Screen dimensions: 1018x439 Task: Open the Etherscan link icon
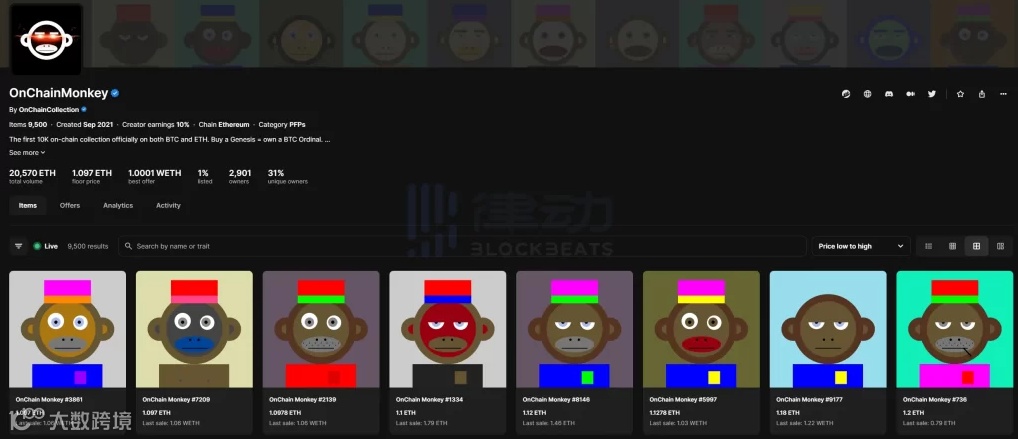click(x=846, y=94)
